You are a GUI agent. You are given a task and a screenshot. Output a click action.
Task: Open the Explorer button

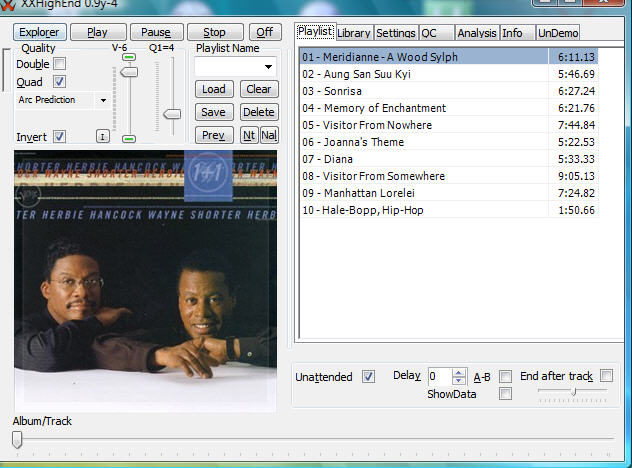pos(40,32)
